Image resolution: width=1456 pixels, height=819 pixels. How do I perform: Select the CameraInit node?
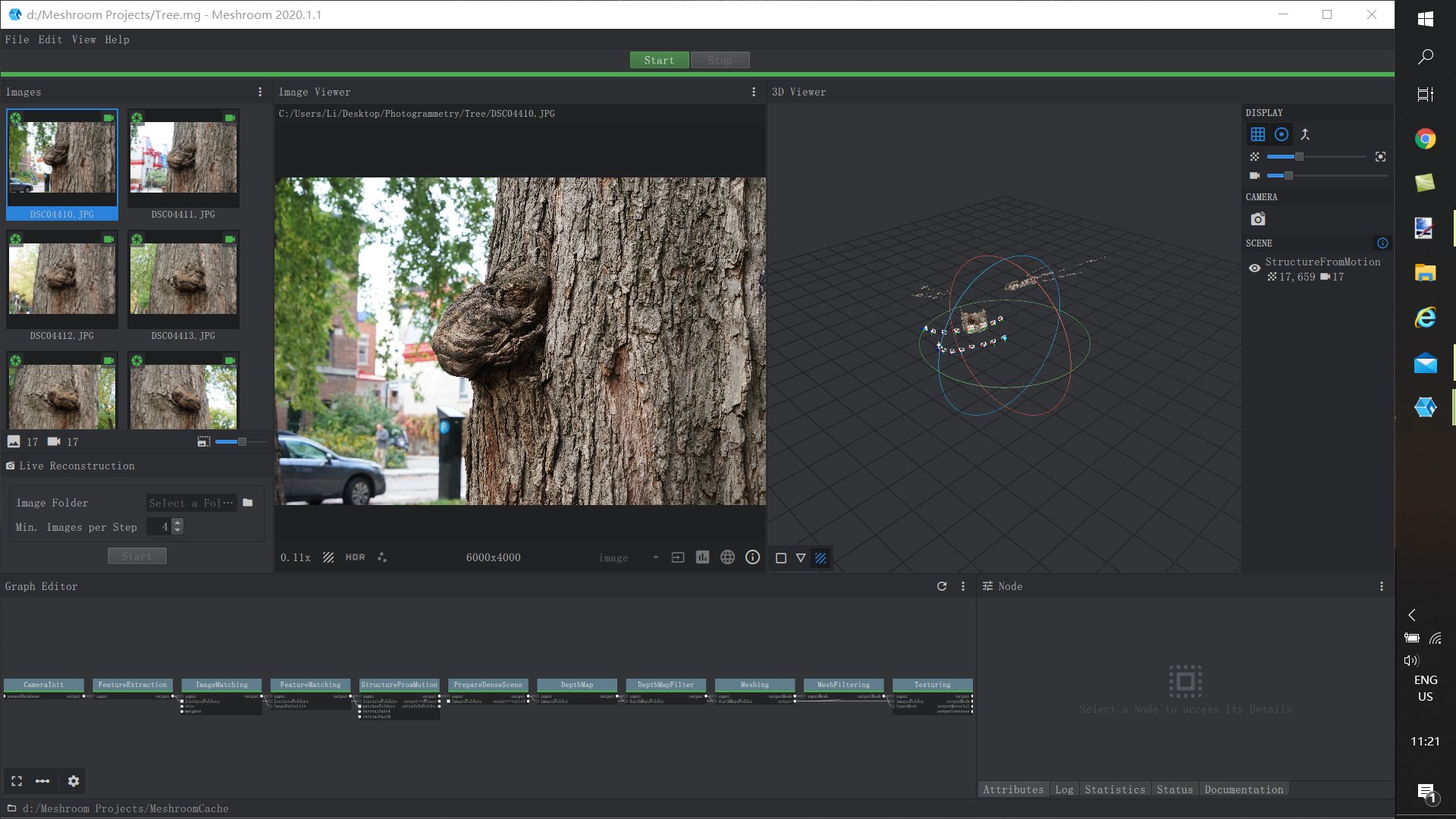43,685
